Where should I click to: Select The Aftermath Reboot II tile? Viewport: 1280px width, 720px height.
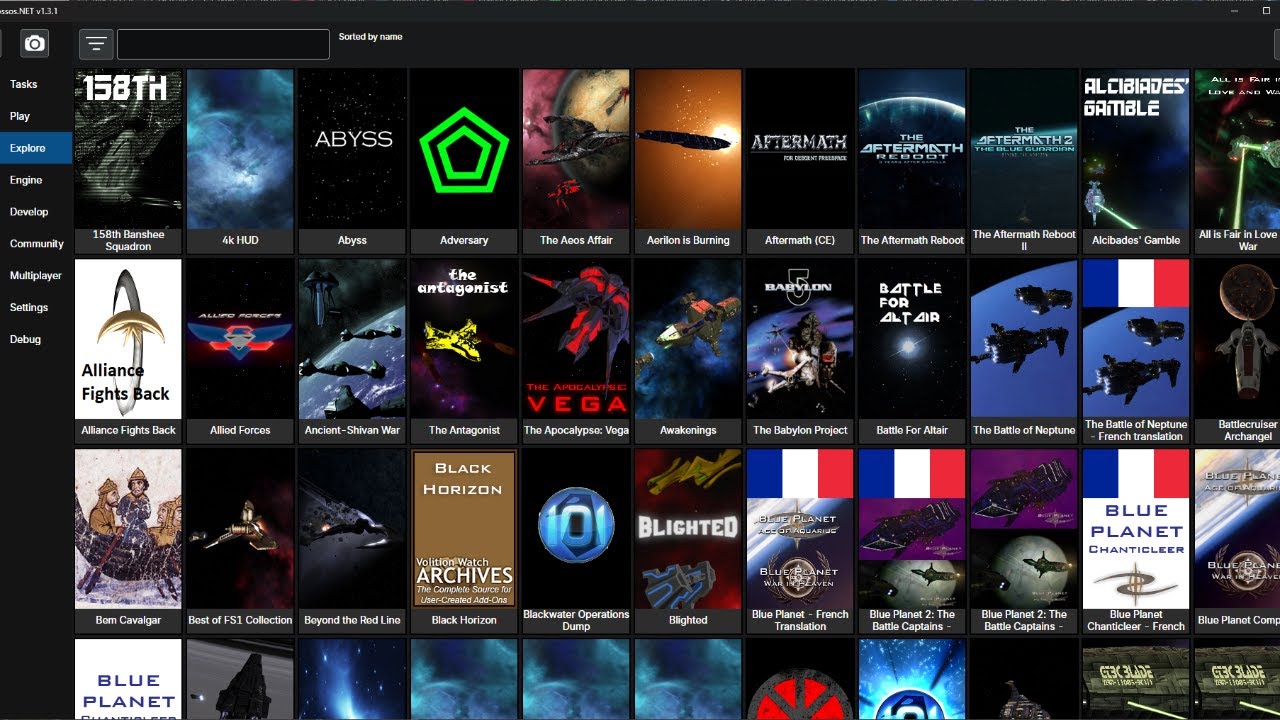pos(1024,160)
